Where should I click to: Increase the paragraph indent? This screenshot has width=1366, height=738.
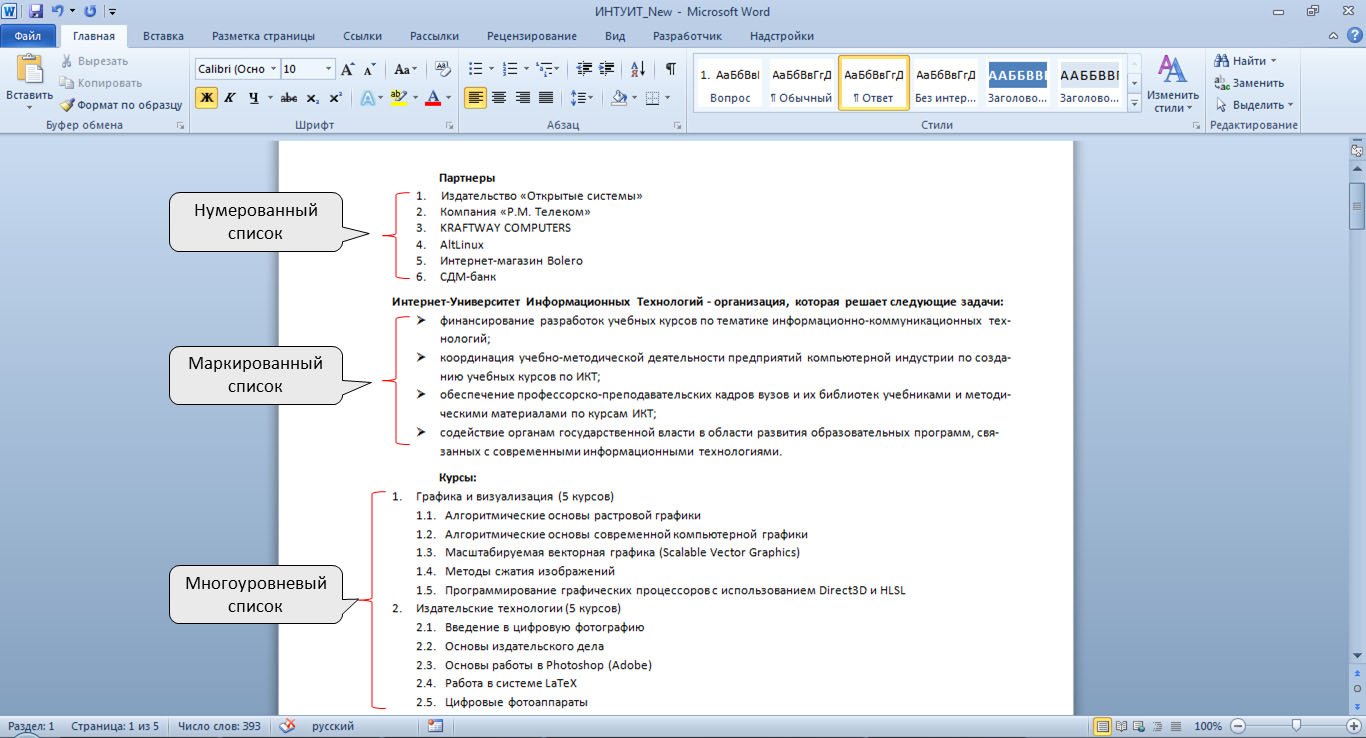[607, 69]
